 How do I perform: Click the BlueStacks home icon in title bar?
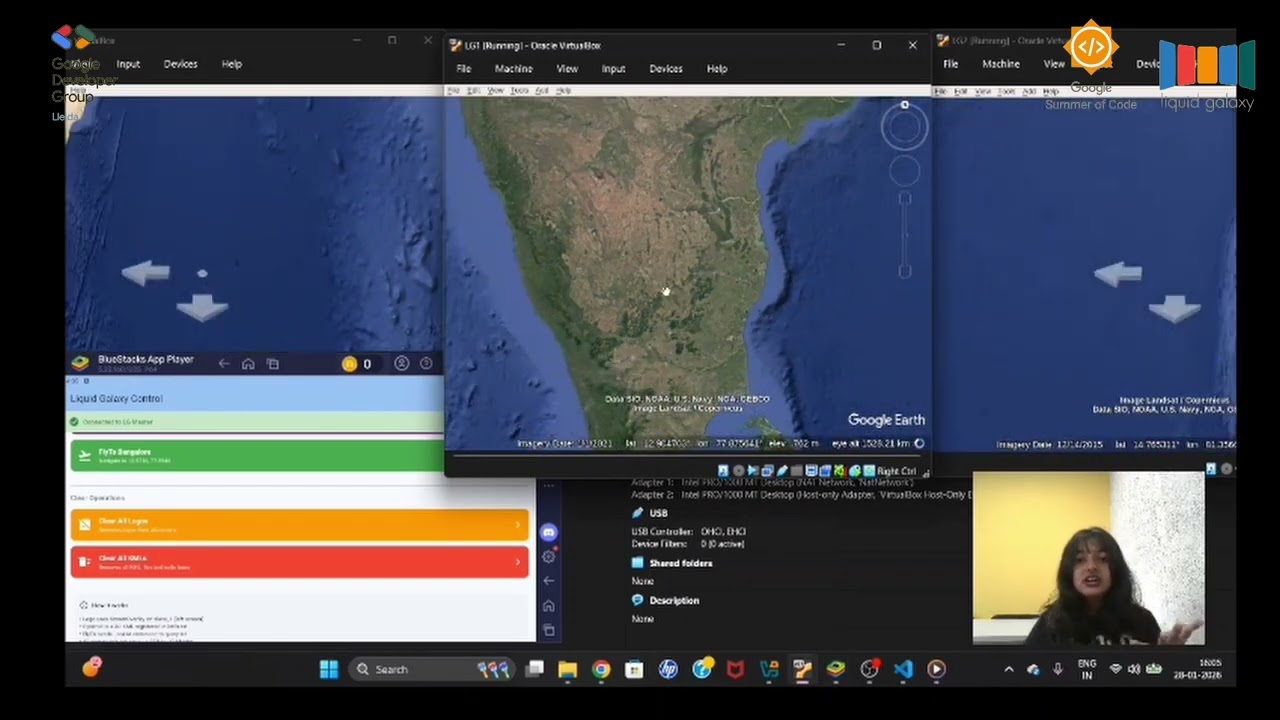248,364
